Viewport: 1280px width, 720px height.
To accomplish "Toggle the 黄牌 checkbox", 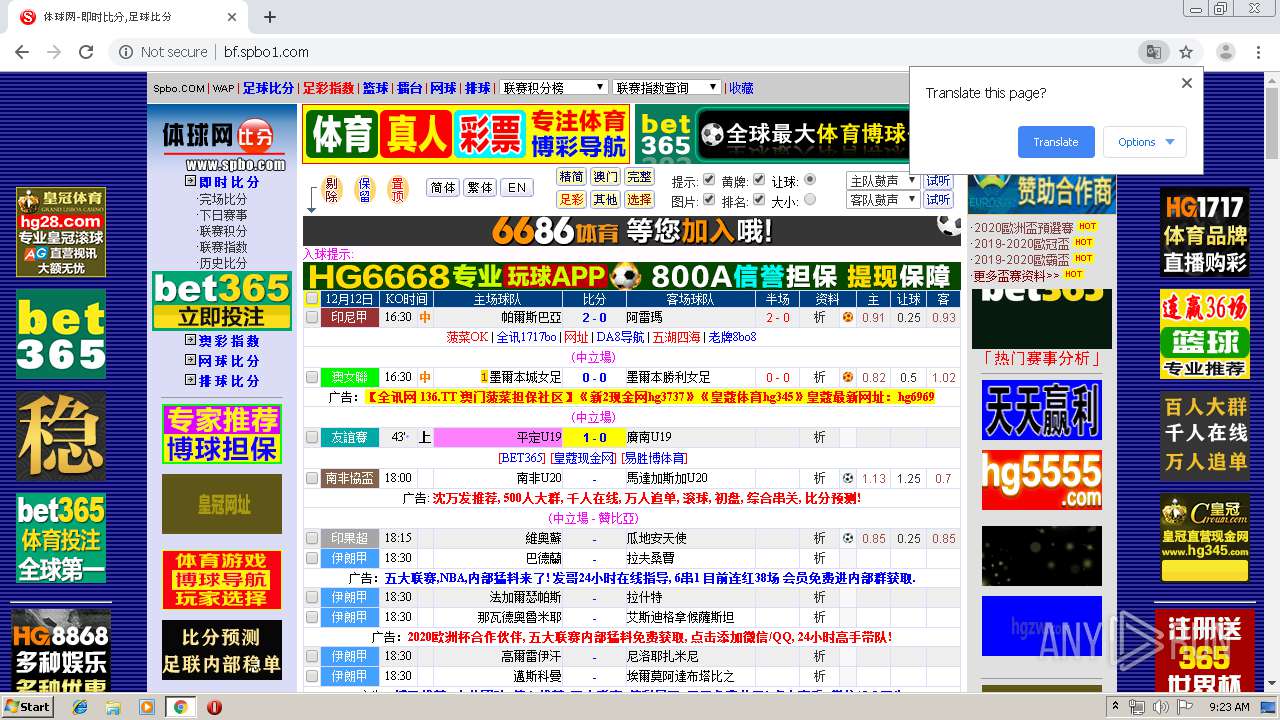I will tap(759, 180).
